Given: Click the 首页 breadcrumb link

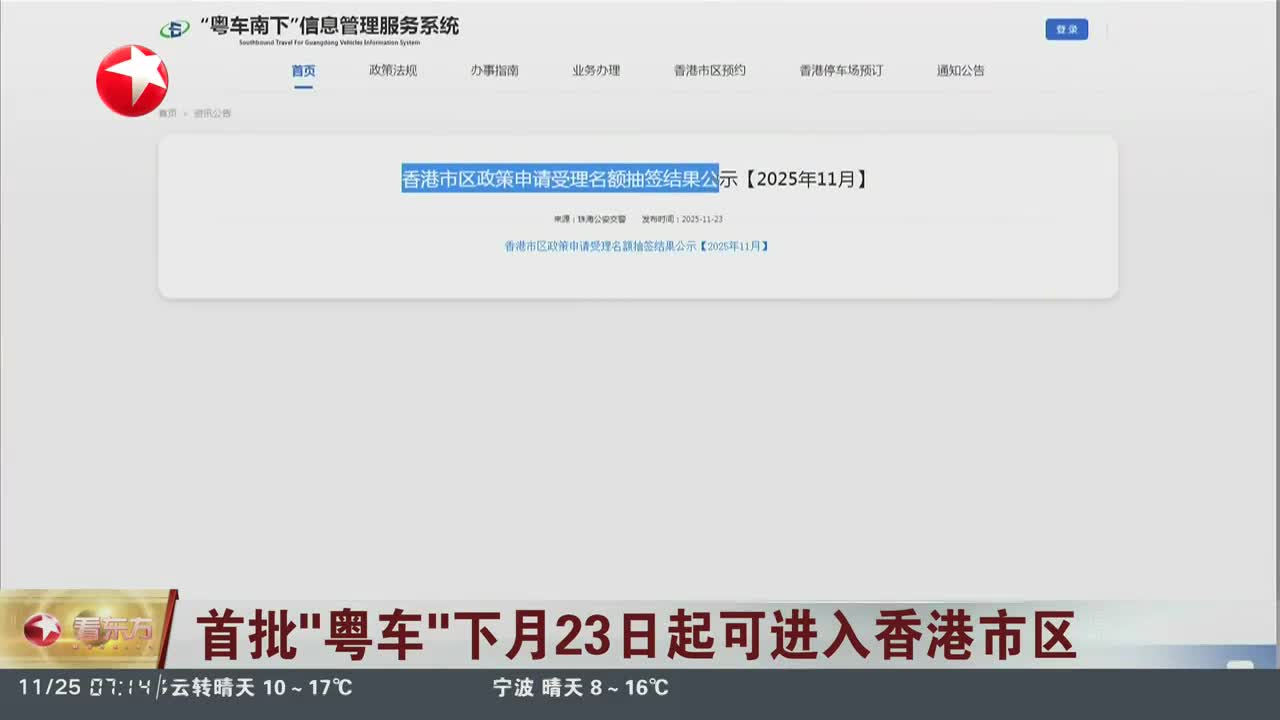Looking at the screenshot, I should coord(167,114).
